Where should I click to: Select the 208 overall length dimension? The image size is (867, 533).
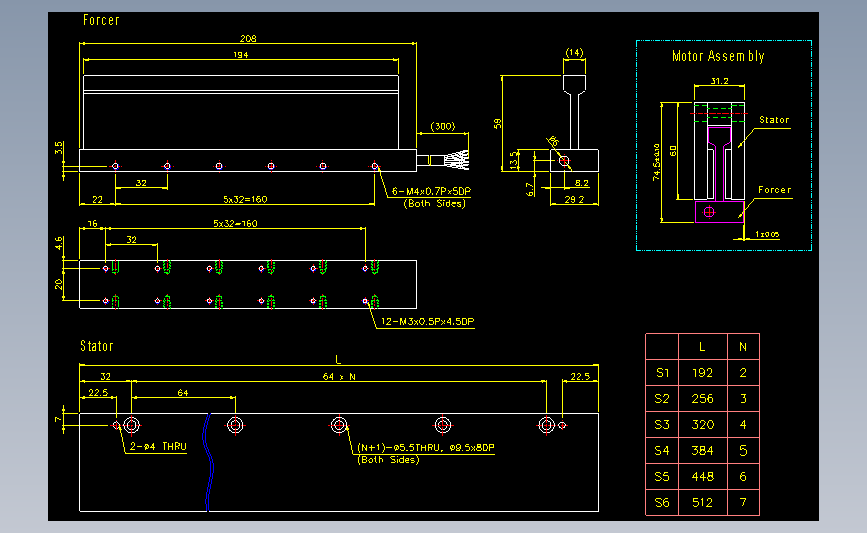tap(248, 39)
